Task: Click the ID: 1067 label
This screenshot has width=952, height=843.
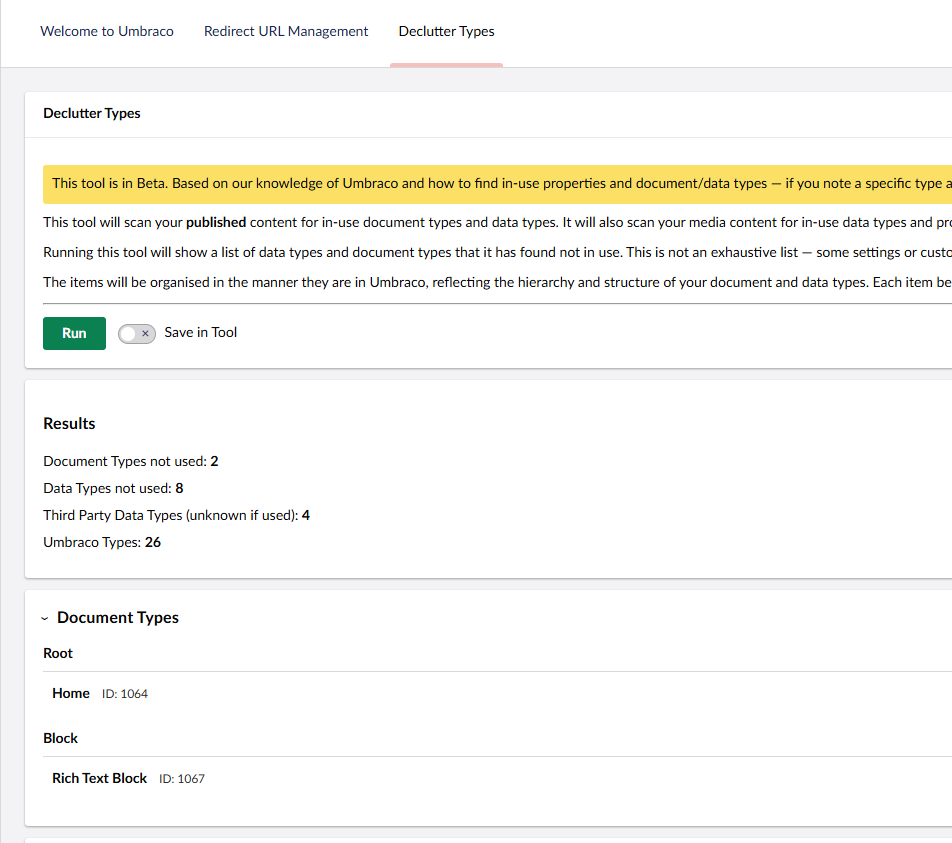Action: click(182, 779)
